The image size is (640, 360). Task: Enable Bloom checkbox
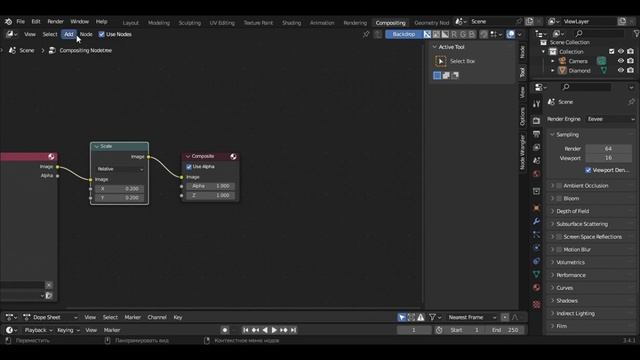[x=559, y=198]
